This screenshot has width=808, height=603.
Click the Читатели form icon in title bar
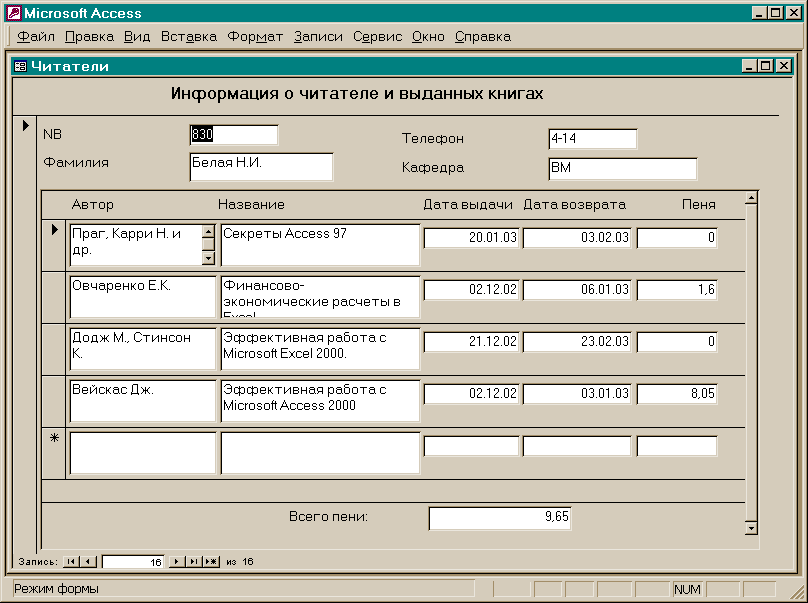[20, 66]
